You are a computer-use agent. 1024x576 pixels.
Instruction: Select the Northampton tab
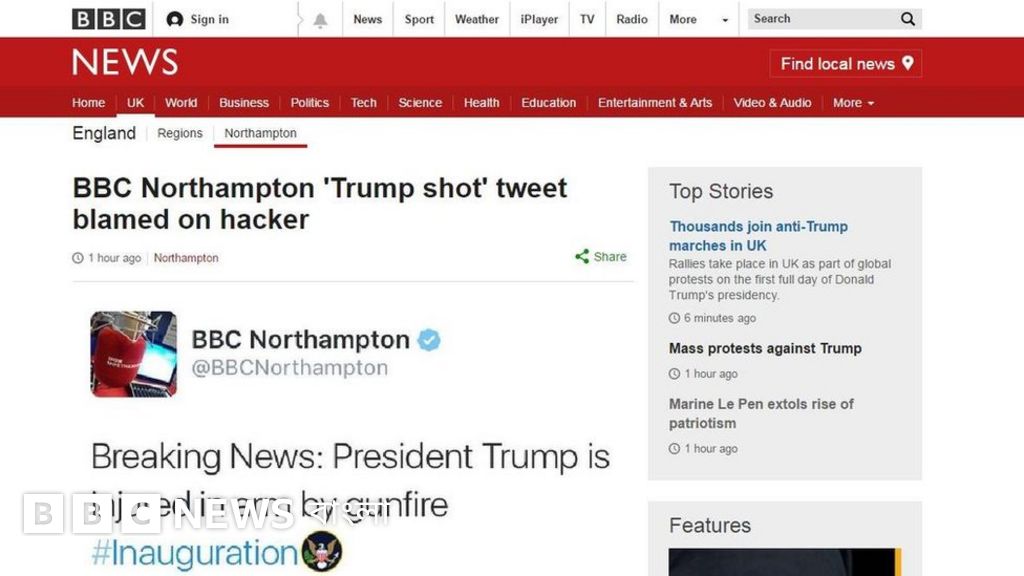[x=260, y=132]
